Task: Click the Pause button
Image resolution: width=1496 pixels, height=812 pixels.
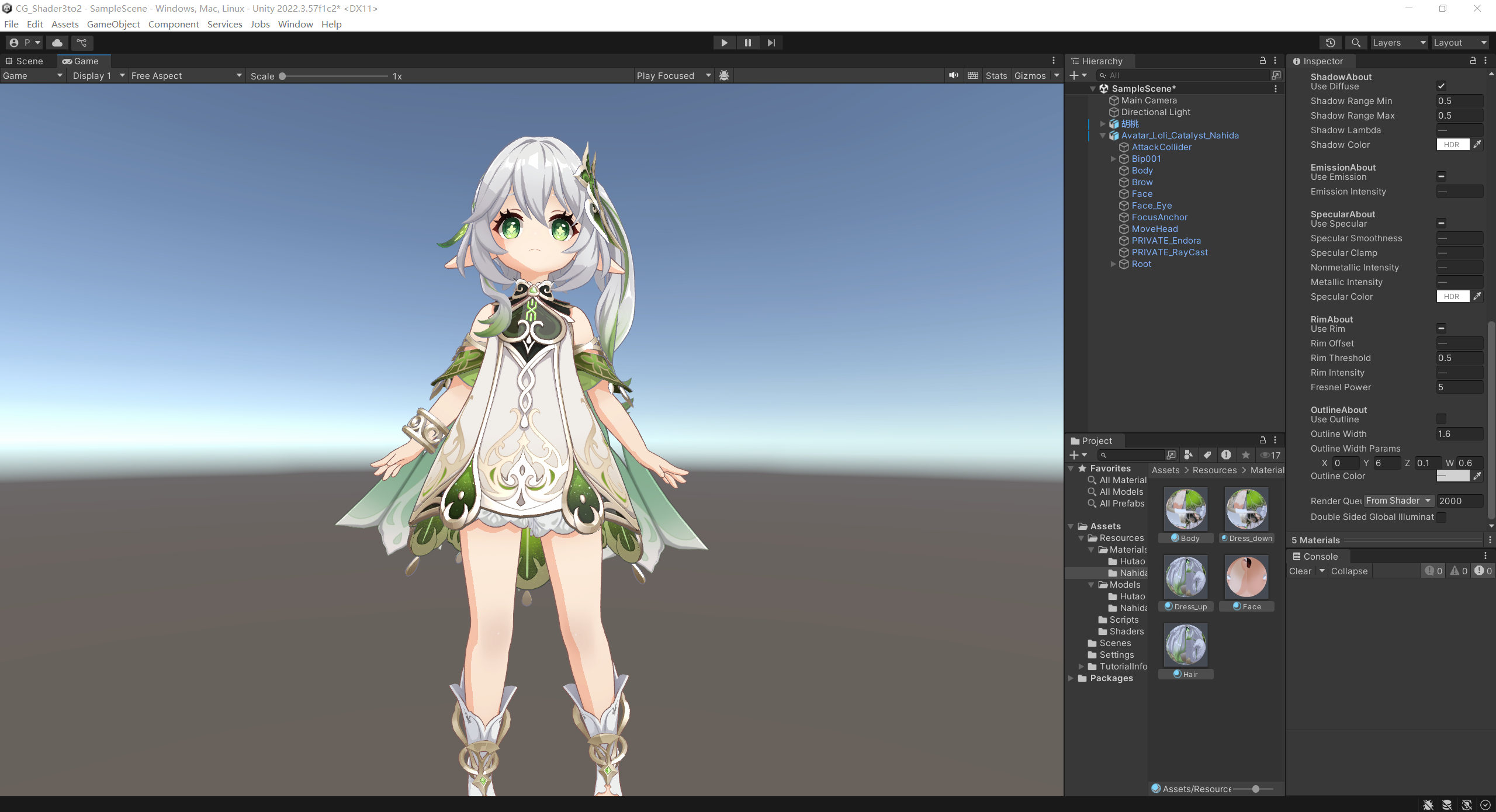Action: click(748, 43)
